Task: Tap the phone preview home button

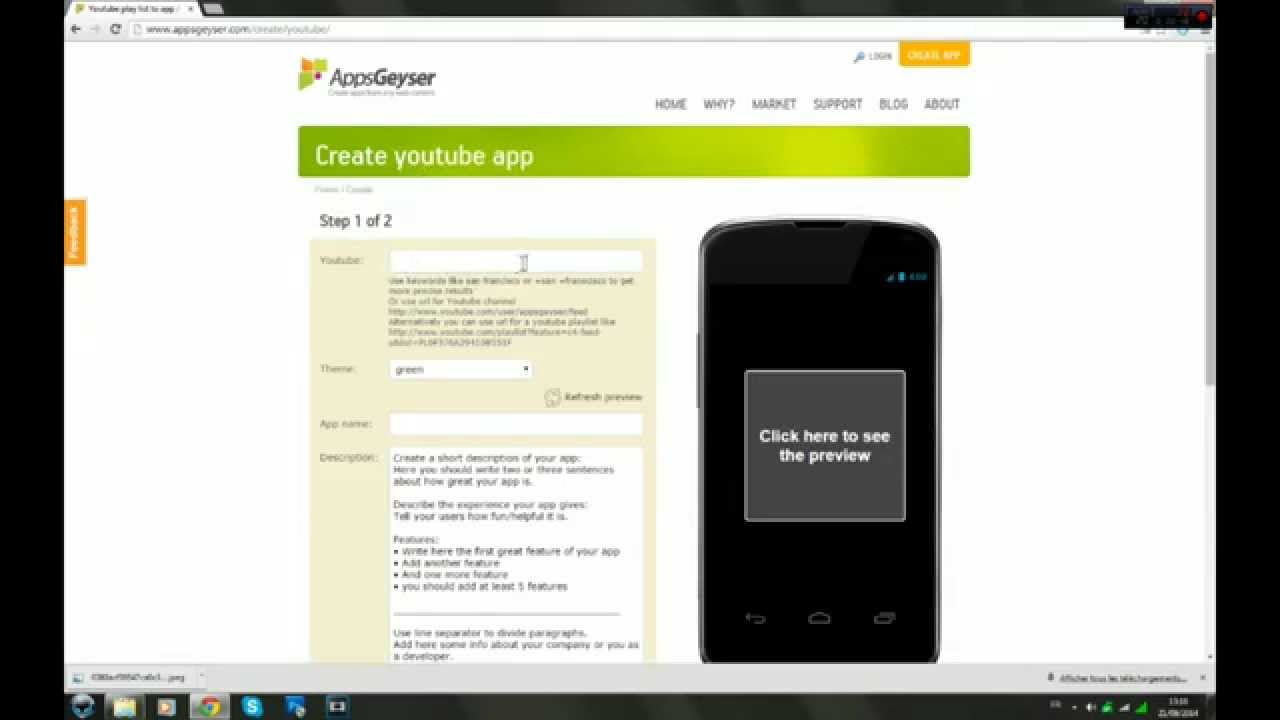Action: (819, 618)
